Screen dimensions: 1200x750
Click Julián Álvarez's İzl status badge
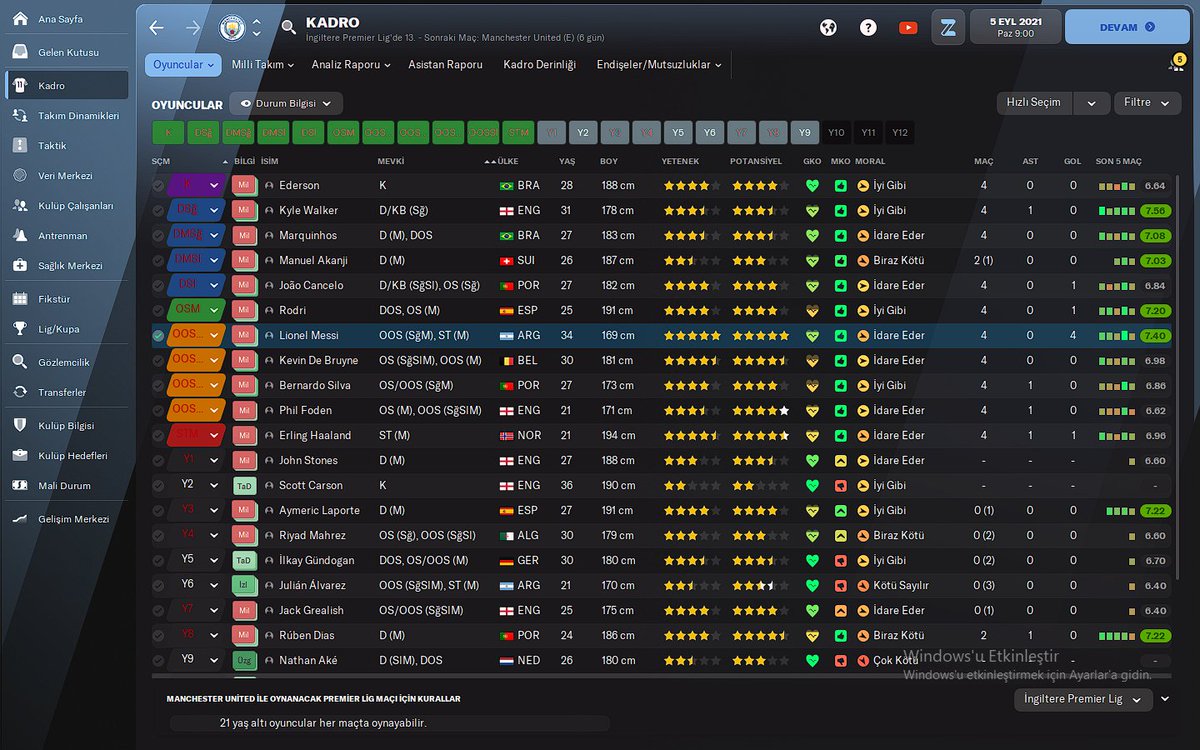pyautogui.click(x=245, y=586)
